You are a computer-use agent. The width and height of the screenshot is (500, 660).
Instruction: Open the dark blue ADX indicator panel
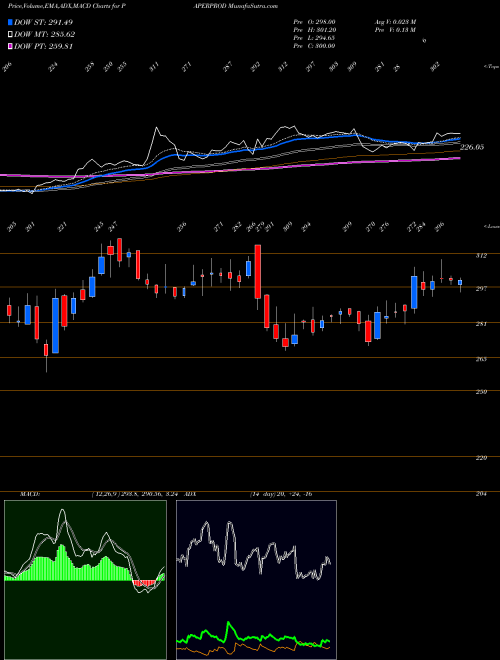pos(256,580)
